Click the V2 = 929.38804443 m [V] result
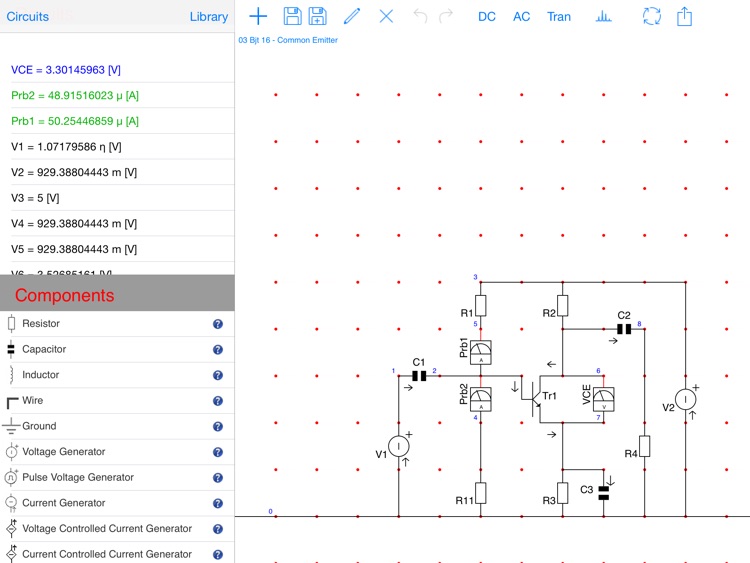The width and height of the screenshot is (750, 563). [x=117, y=173]
